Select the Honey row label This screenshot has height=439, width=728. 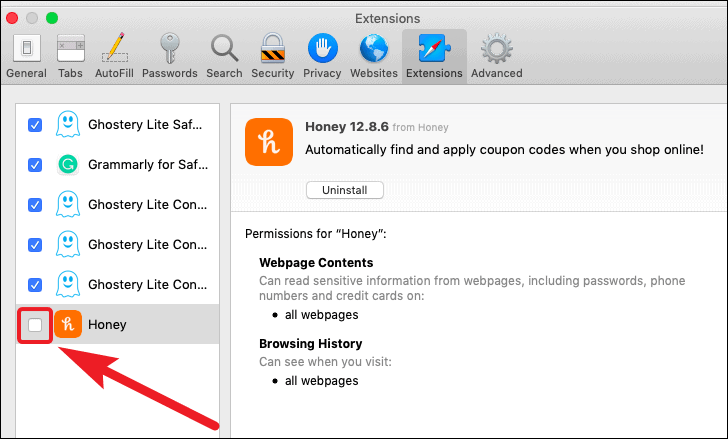107,324
